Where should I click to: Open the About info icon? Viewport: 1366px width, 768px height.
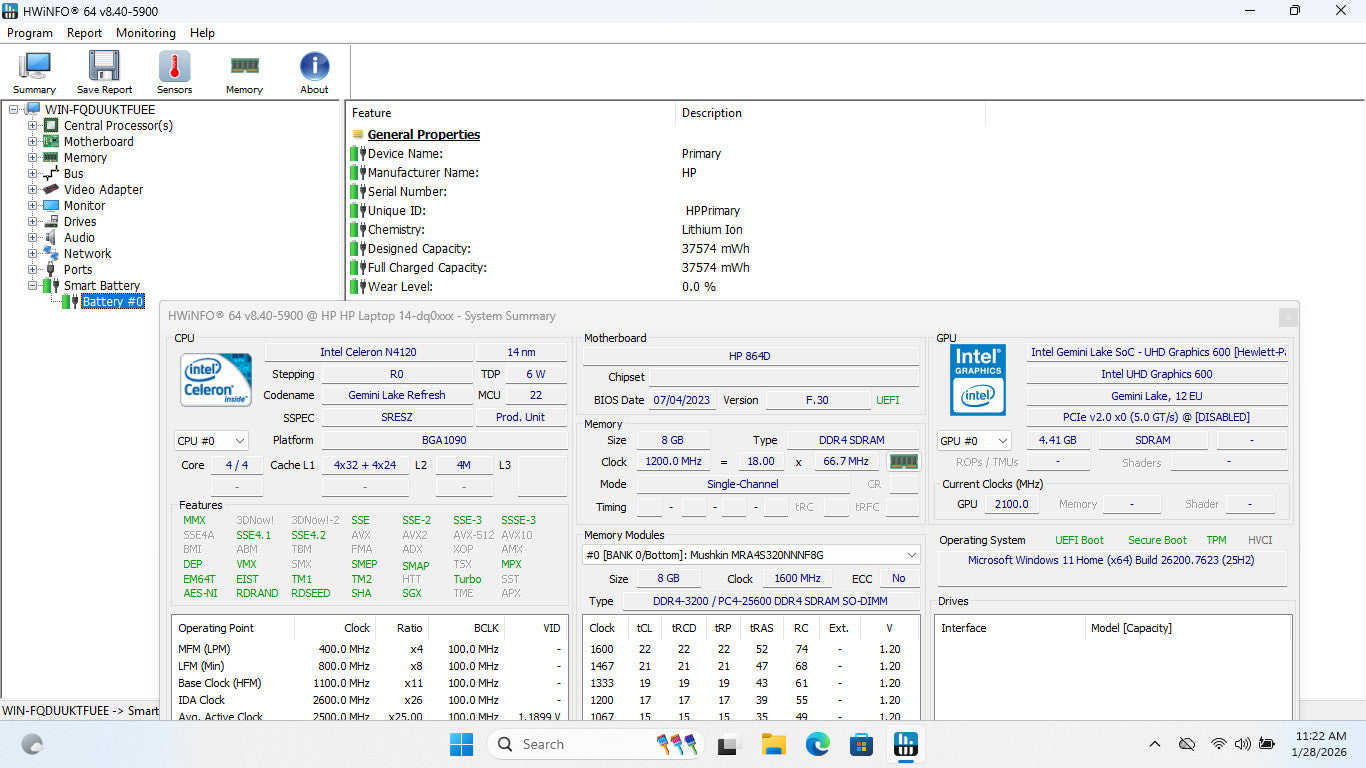[314, 68]
